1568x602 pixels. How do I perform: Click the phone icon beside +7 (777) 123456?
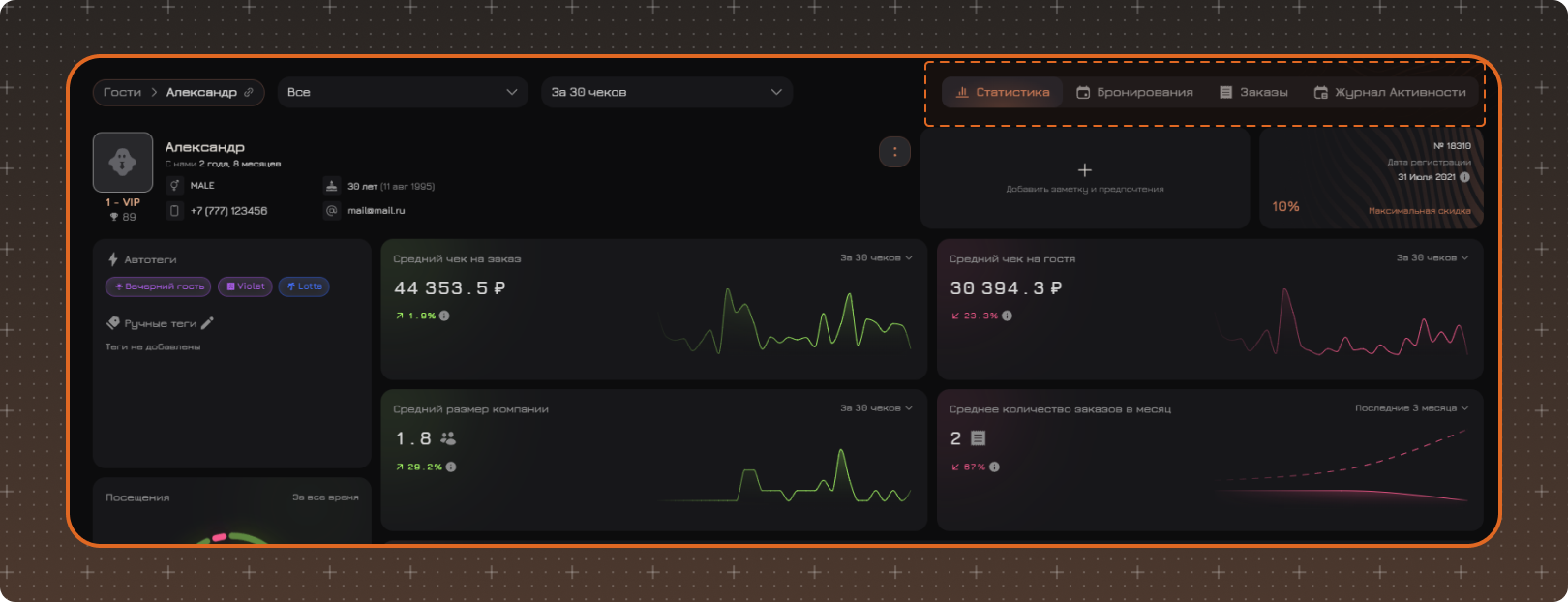tap(175, 210)
